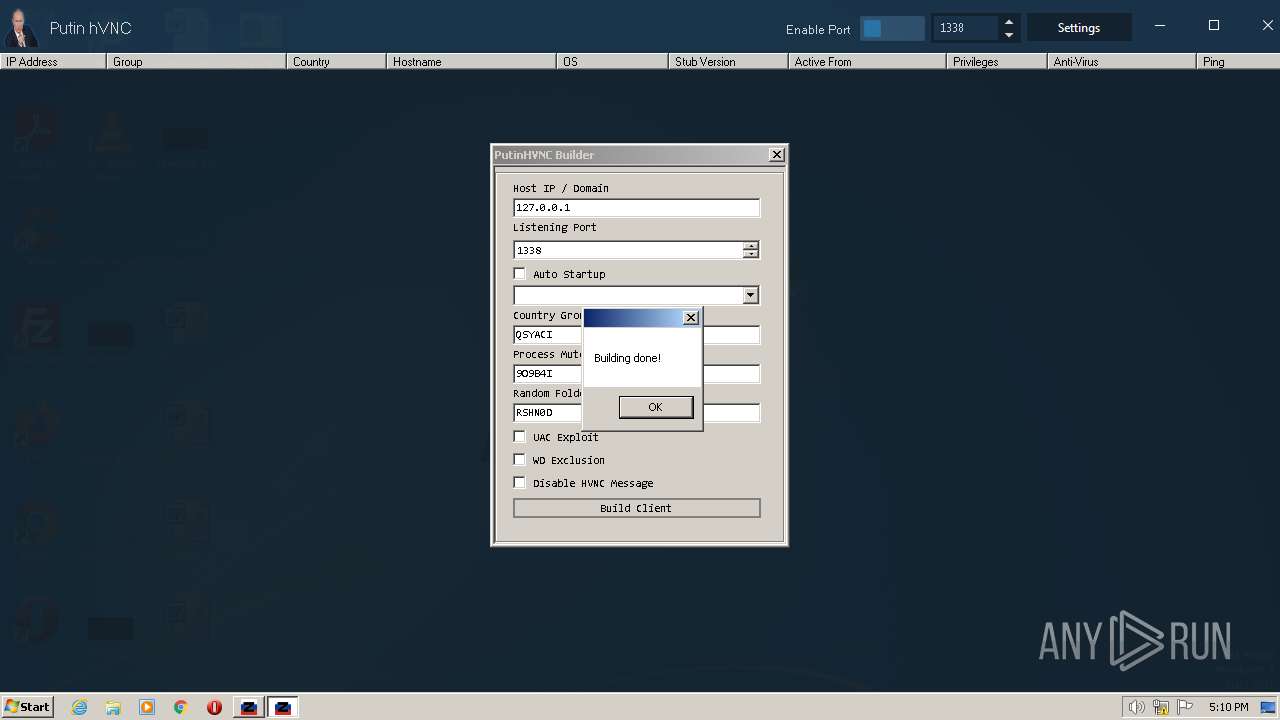Switch to second Putin hVNC taskbar window
Screen dimensions: 1280x720
click(283, 707)
